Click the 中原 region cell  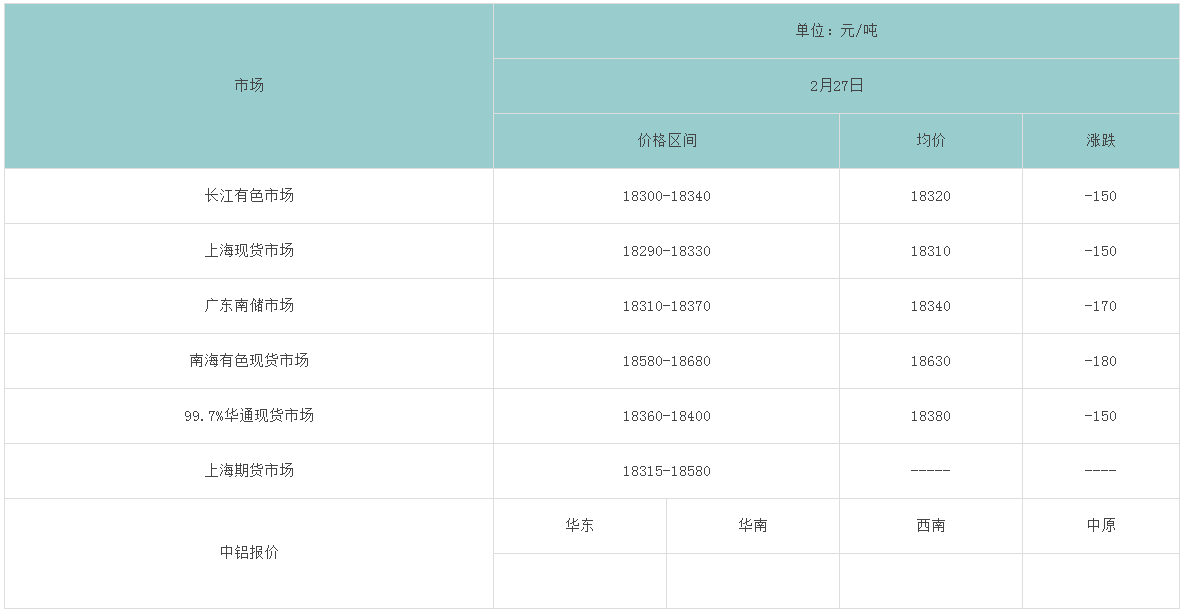point(1100,526)
